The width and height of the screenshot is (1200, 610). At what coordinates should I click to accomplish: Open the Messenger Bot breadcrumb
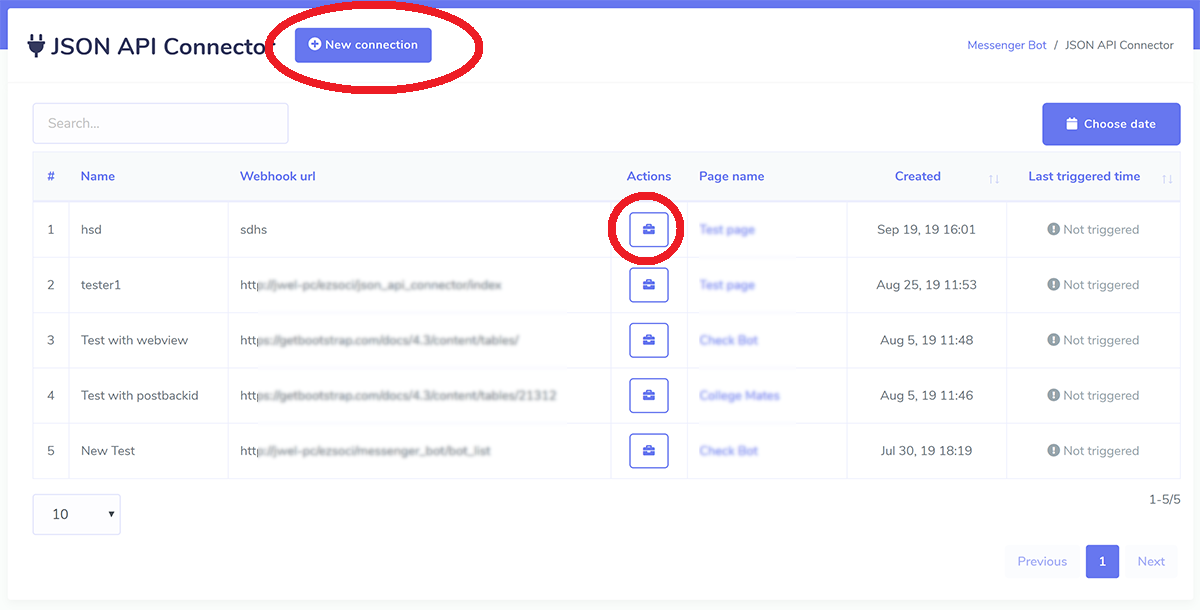(x=1006, y=44)
